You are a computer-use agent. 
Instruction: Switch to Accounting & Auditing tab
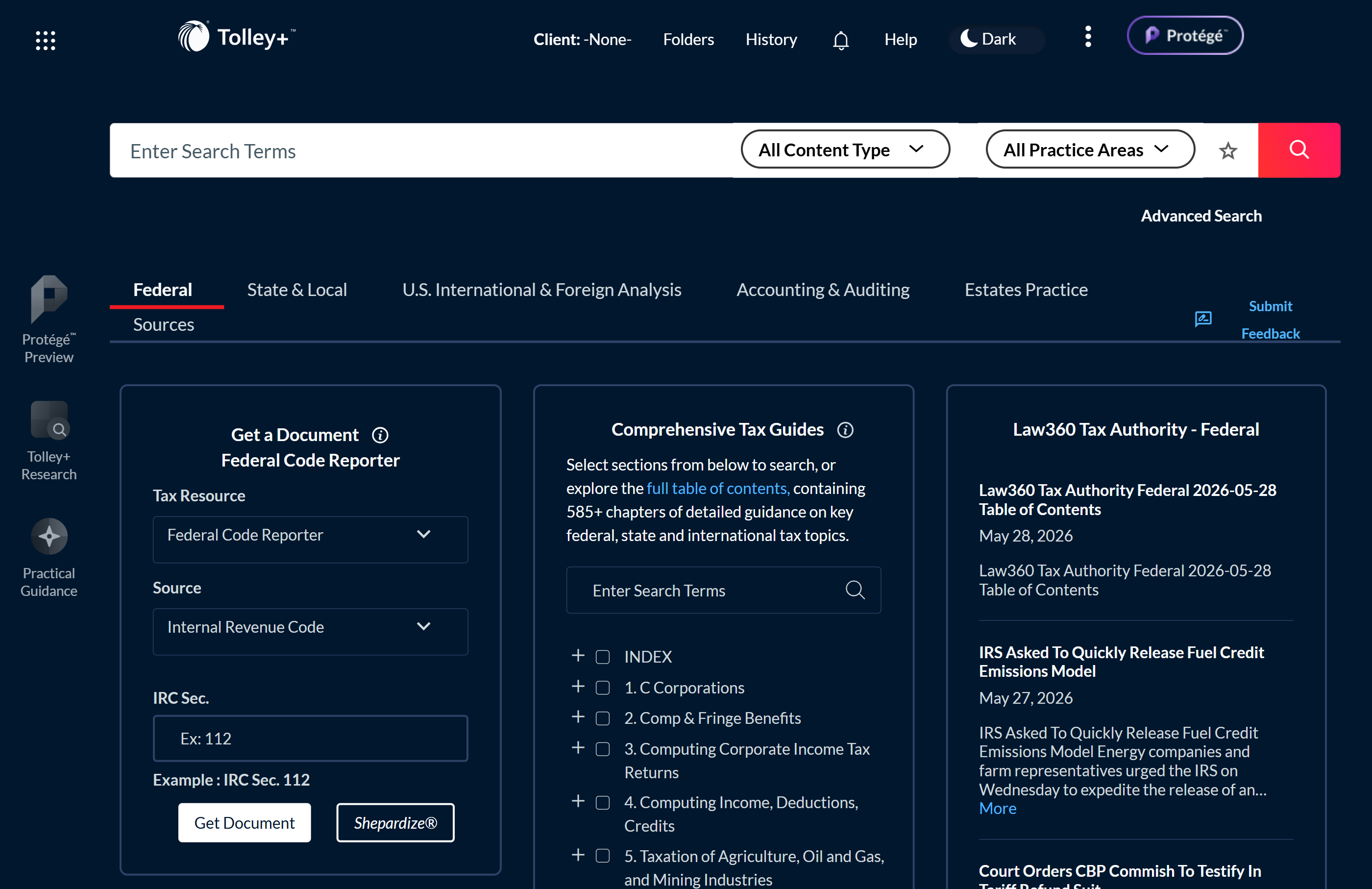[x=823, y=290]
